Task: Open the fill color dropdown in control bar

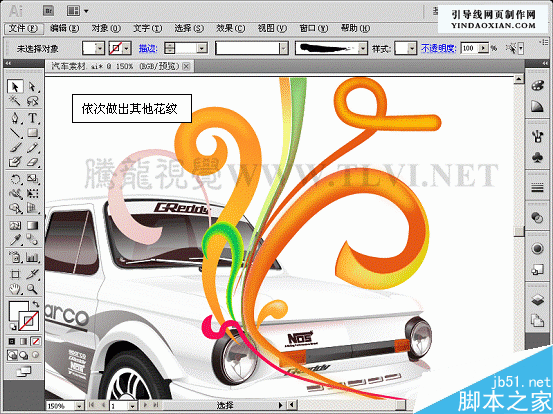Action: (100, 48)
